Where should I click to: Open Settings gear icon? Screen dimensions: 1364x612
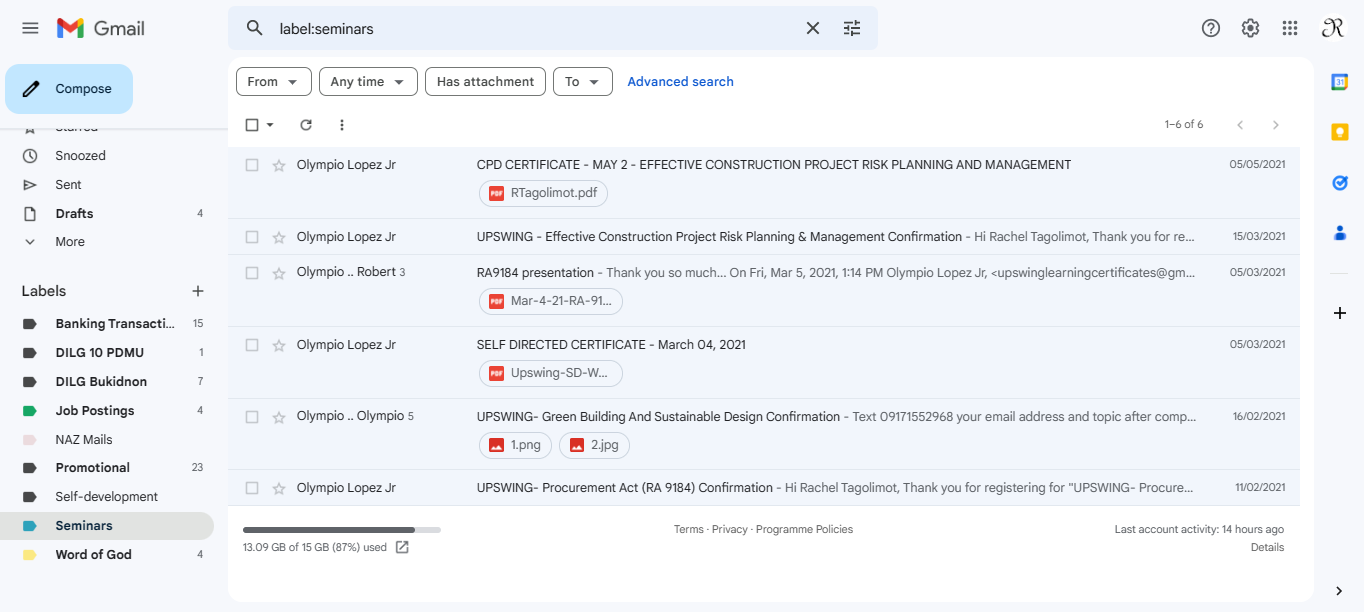(x=1250, y=28)
